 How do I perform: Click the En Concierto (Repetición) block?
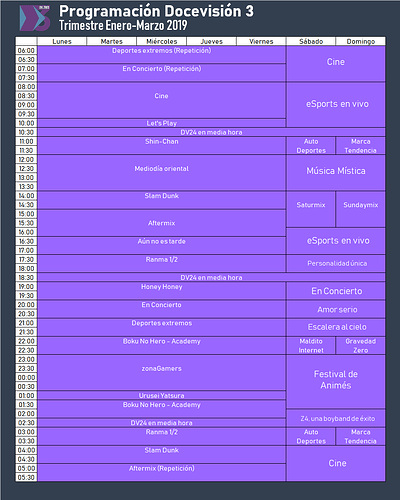162,73
